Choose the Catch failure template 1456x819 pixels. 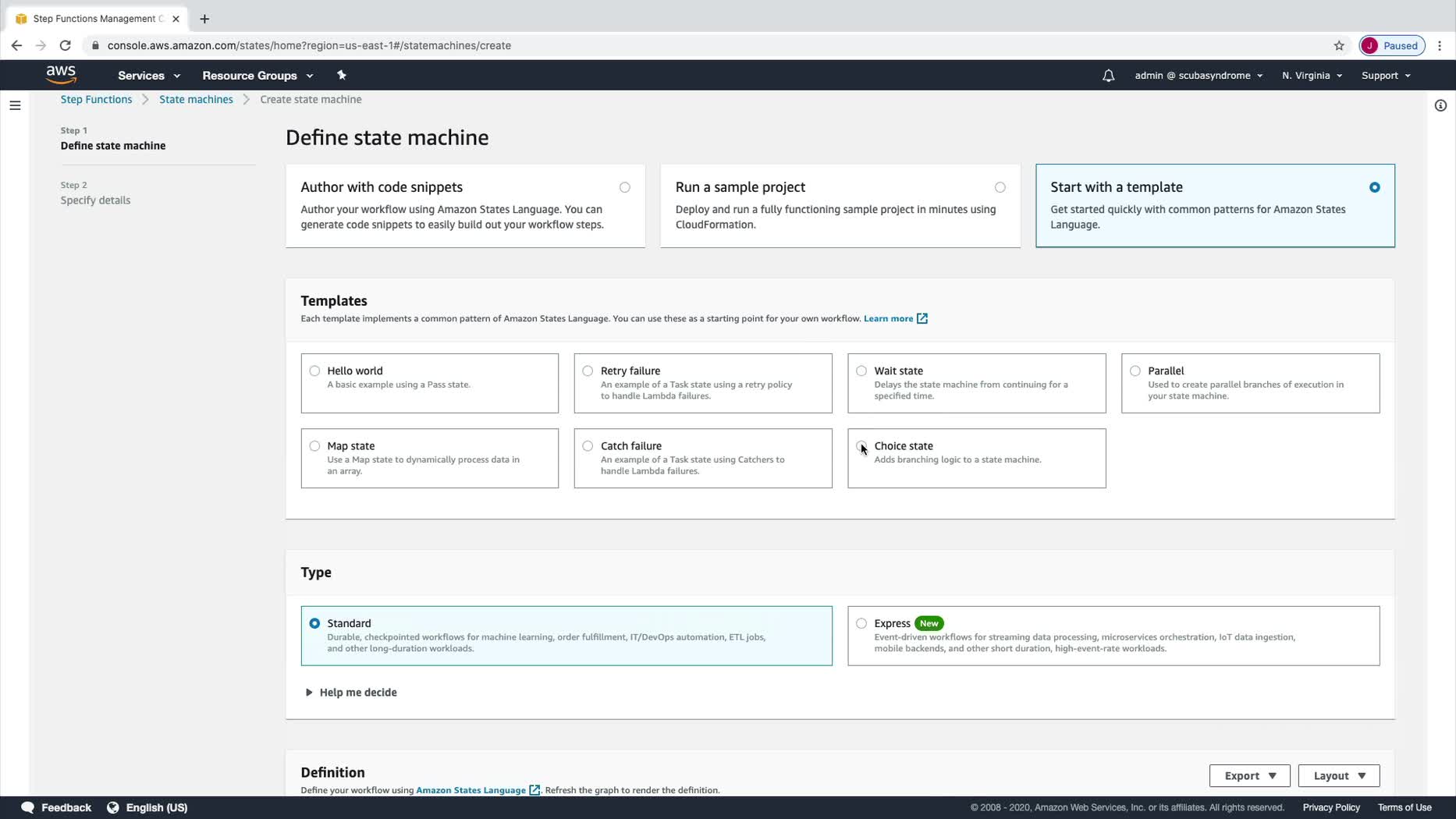pyautogui.click(x=703, y=458)
